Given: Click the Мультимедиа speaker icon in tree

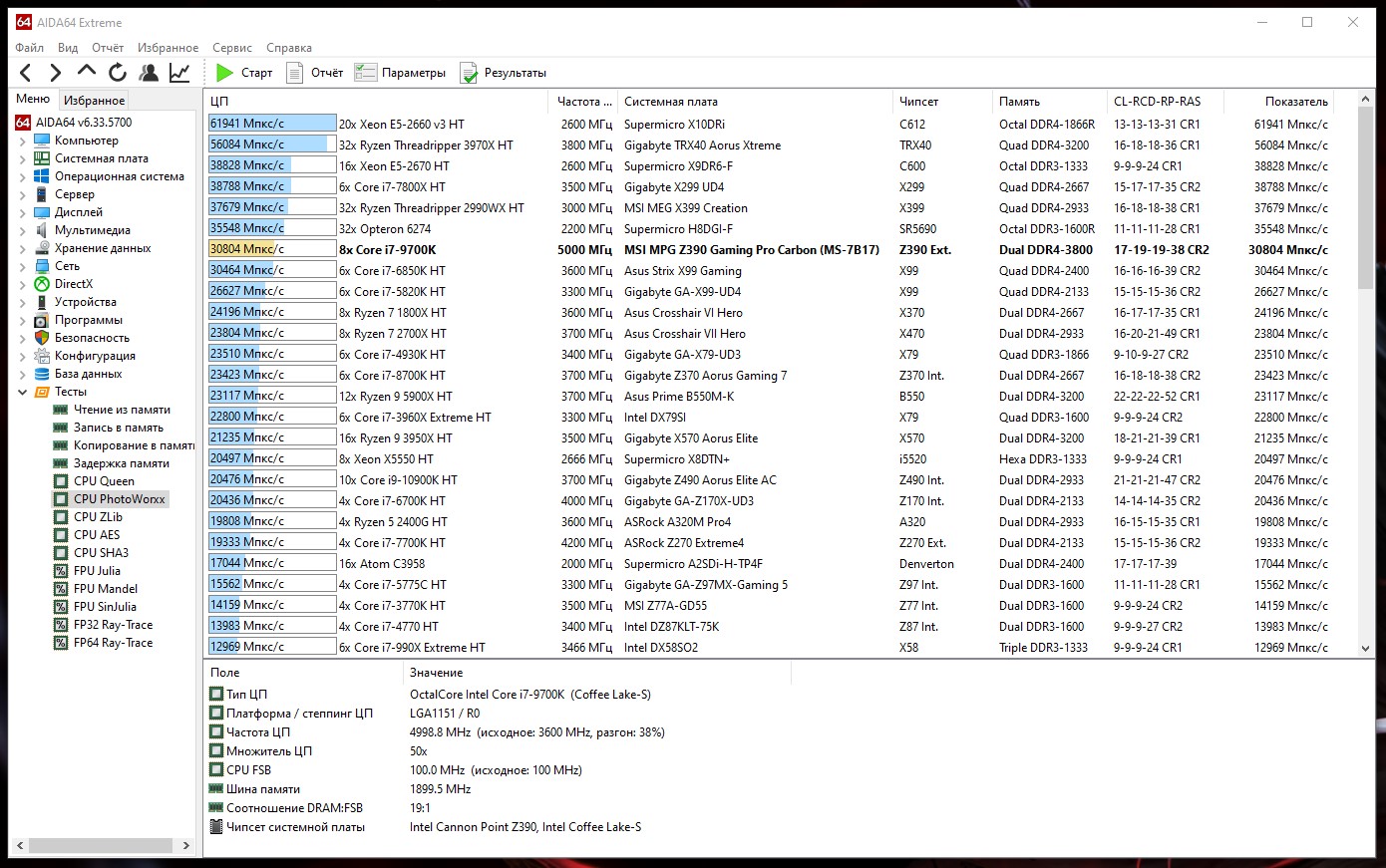Looking at the screenshot, I should click(x=42, y=230).
